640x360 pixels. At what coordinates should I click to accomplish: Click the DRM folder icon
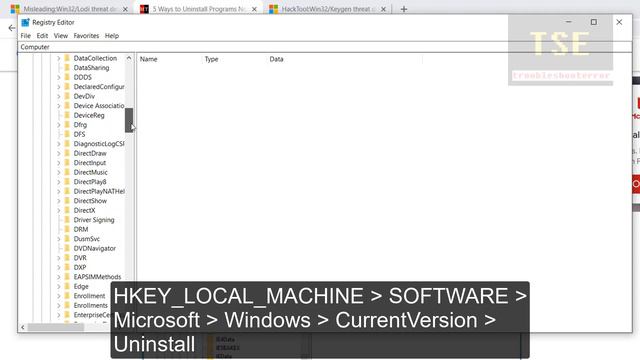point(67,229)
